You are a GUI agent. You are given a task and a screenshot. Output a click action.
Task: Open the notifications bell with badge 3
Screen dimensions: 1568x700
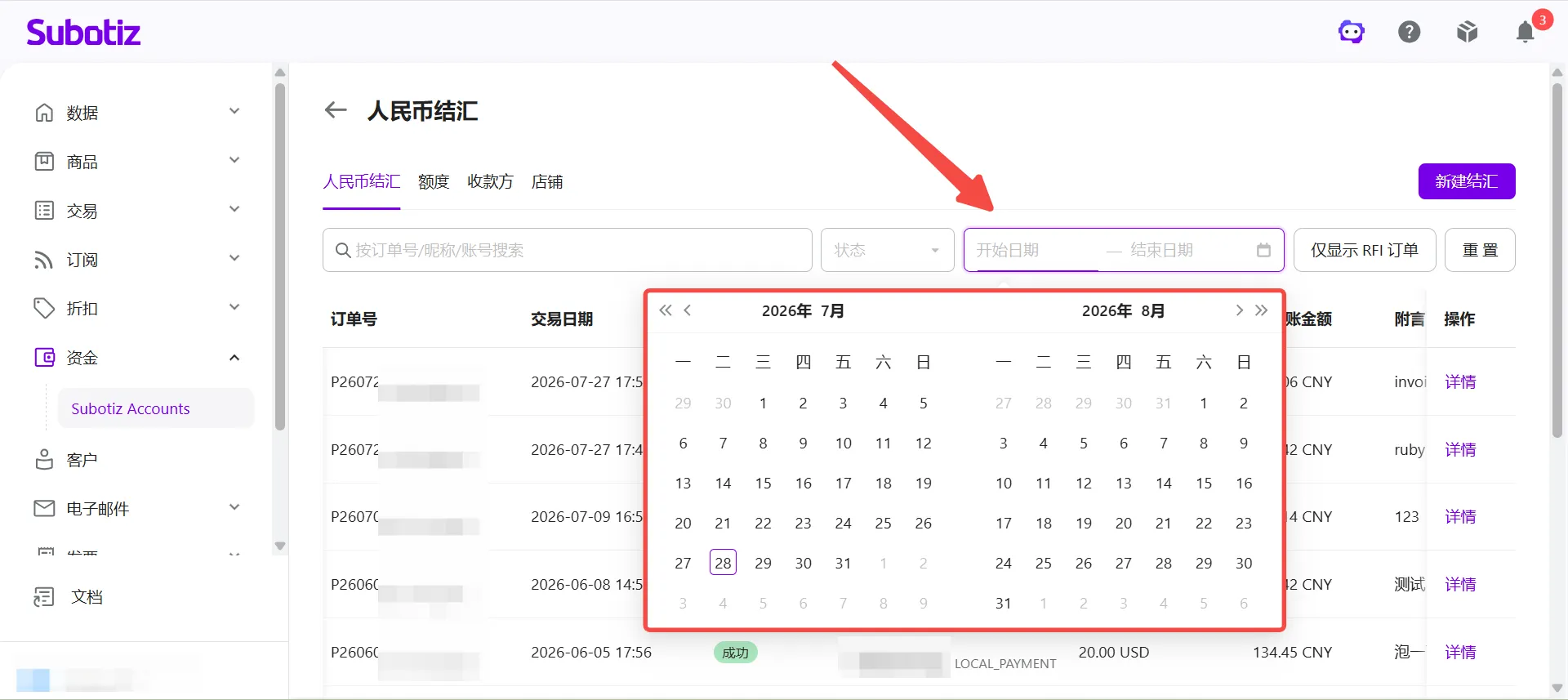coord(1526,32)
